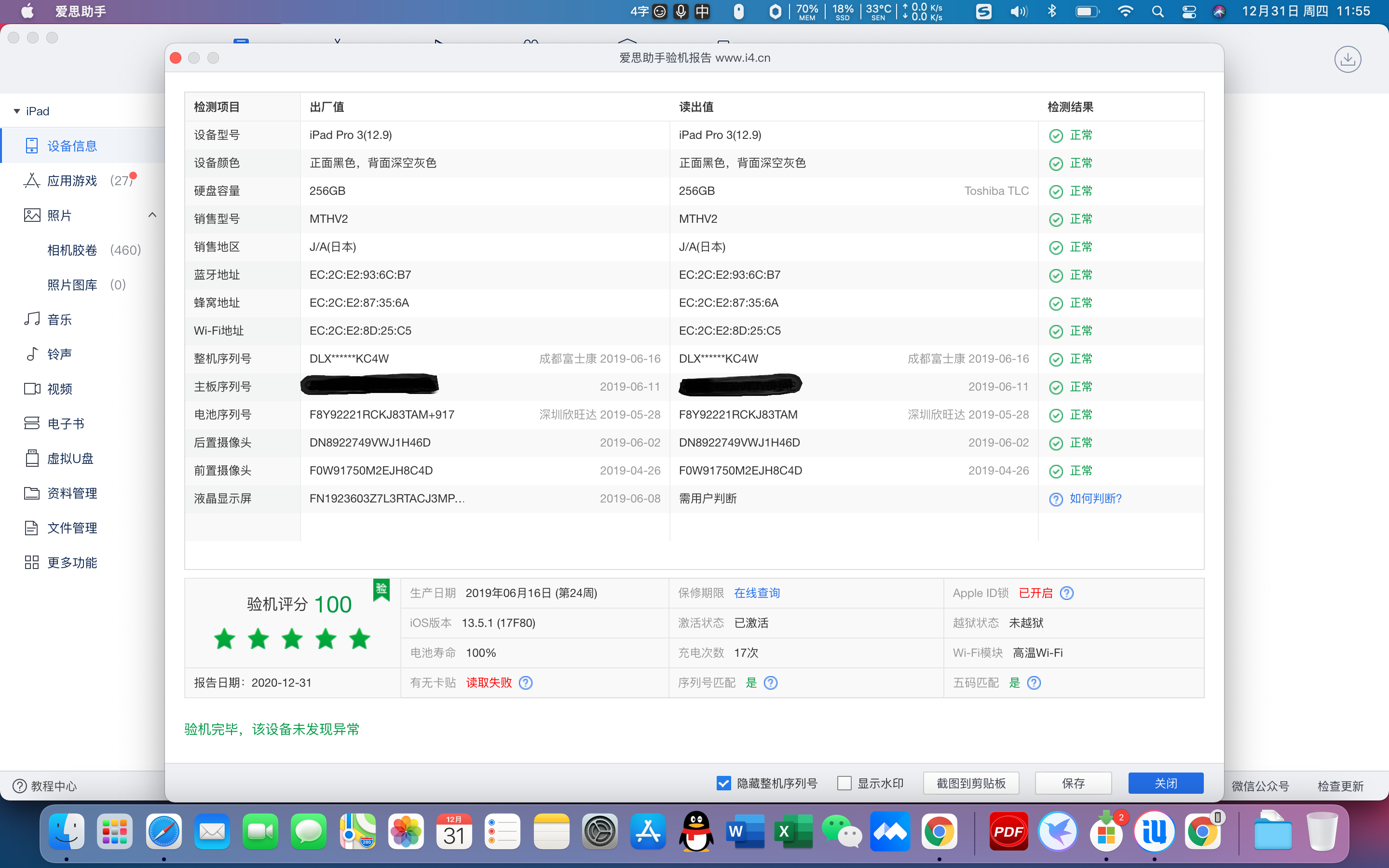Screen dimensions: 1389x868
Task: Open 教程中心 at bottom left
Action: coord(45,786)
